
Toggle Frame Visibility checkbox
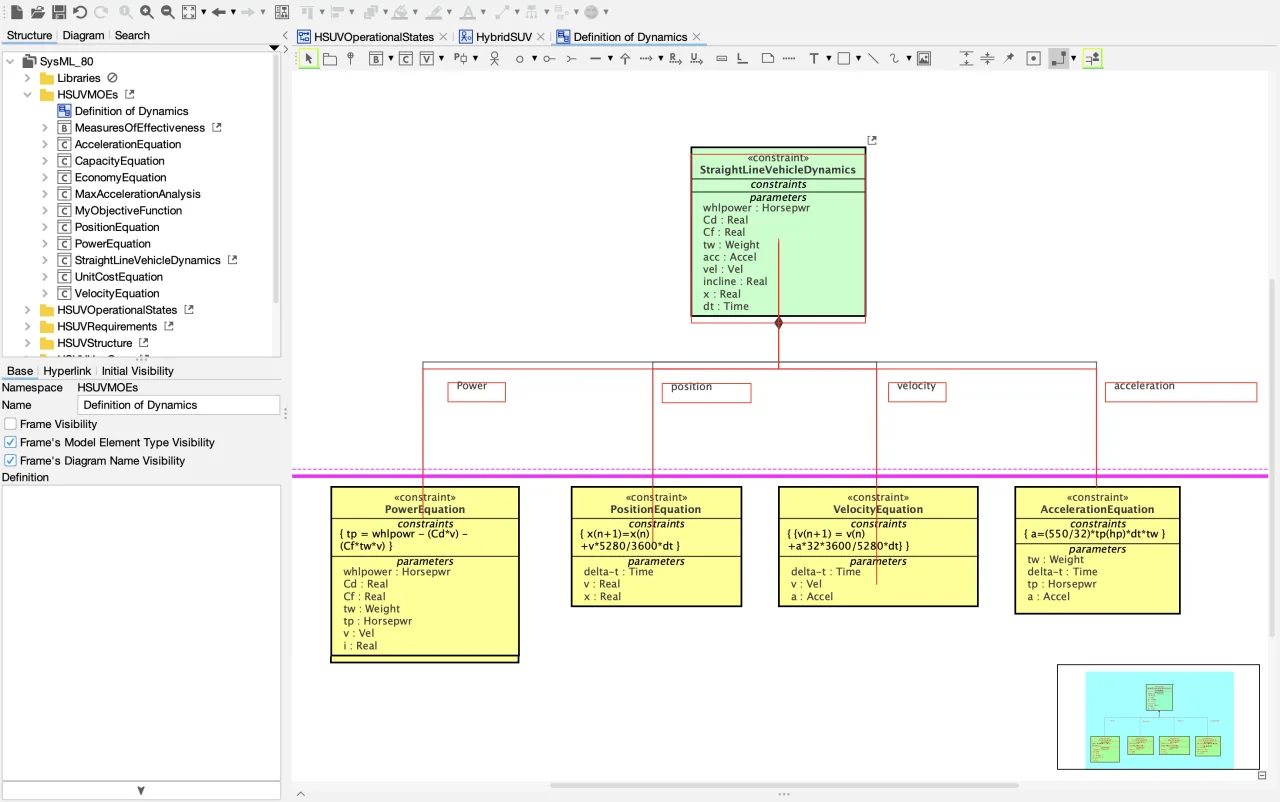[x=11, y=424]
